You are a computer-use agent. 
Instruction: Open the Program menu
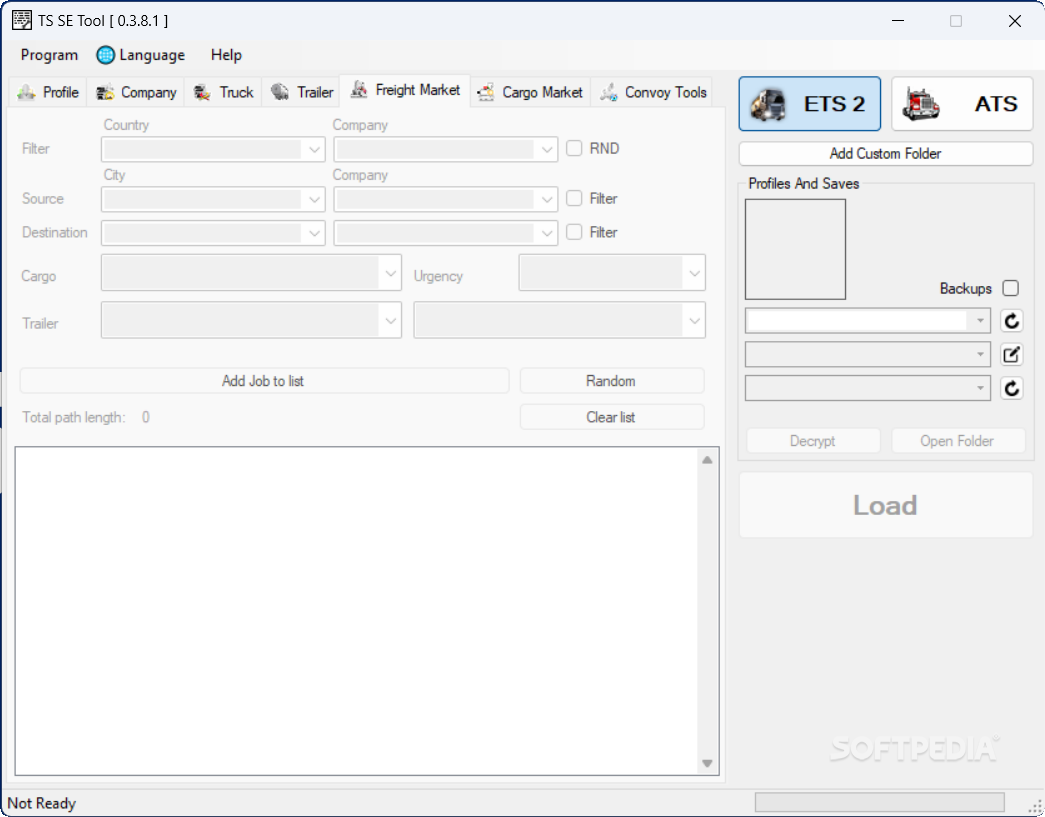click(x=49, y=55)
